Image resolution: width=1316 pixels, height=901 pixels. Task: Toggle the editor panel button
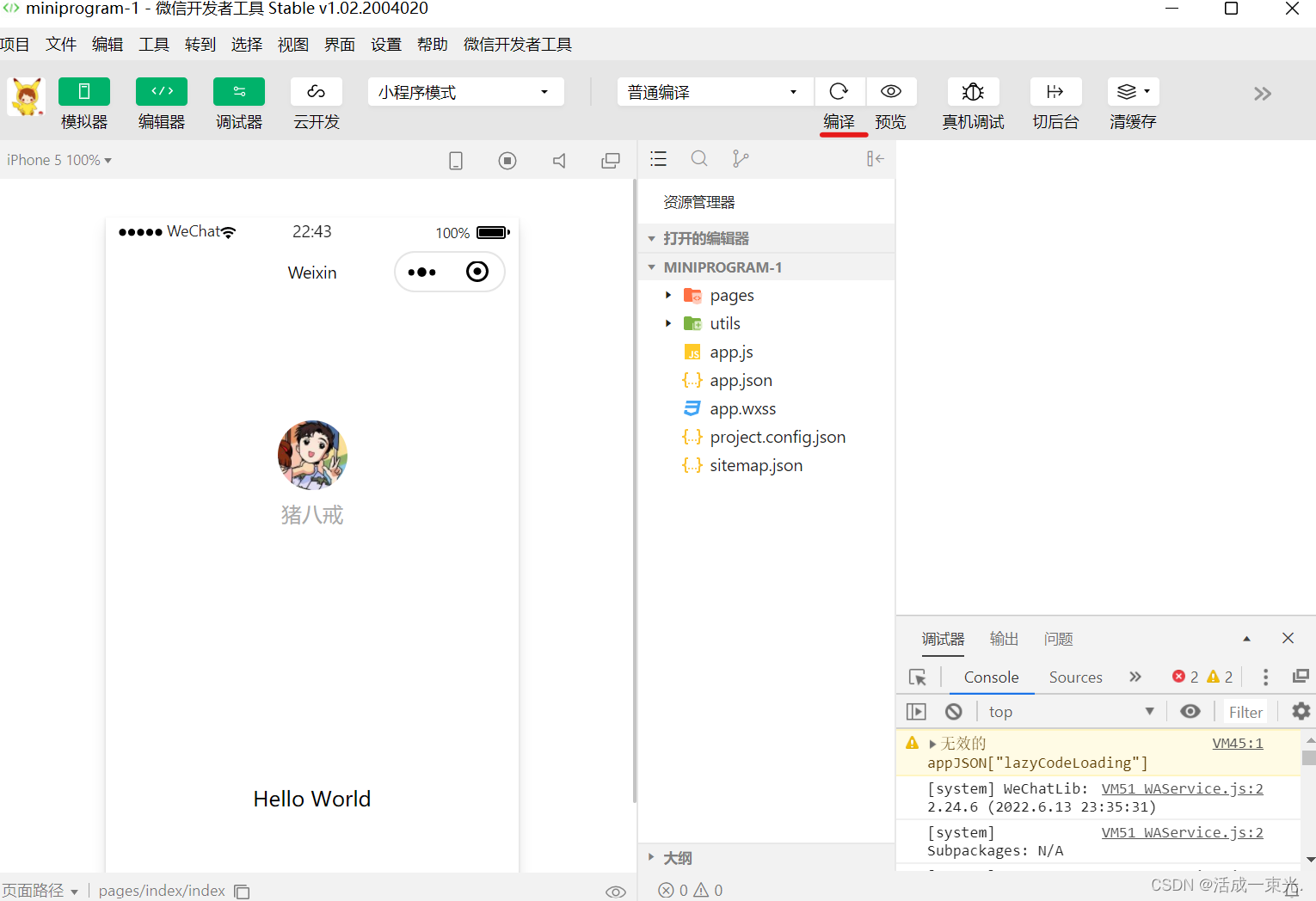click(162, 91)
